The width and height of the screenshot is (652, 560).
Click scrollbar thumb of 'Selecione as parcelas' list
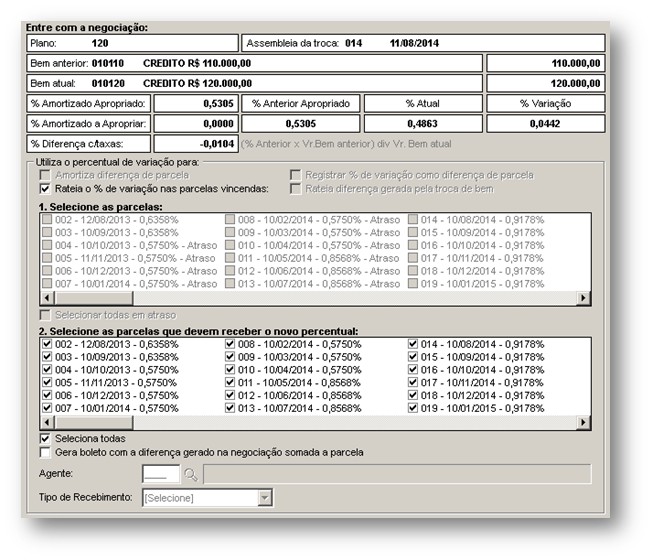tap(94, 298)
